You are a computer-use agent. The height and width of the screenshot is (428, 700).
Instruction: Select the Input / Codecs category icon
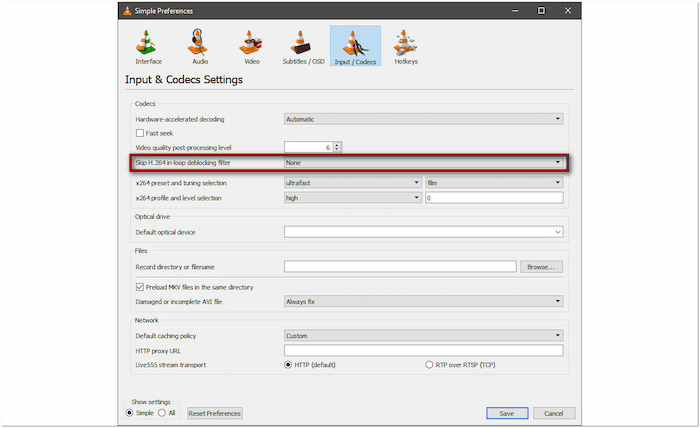pos(355,46)
